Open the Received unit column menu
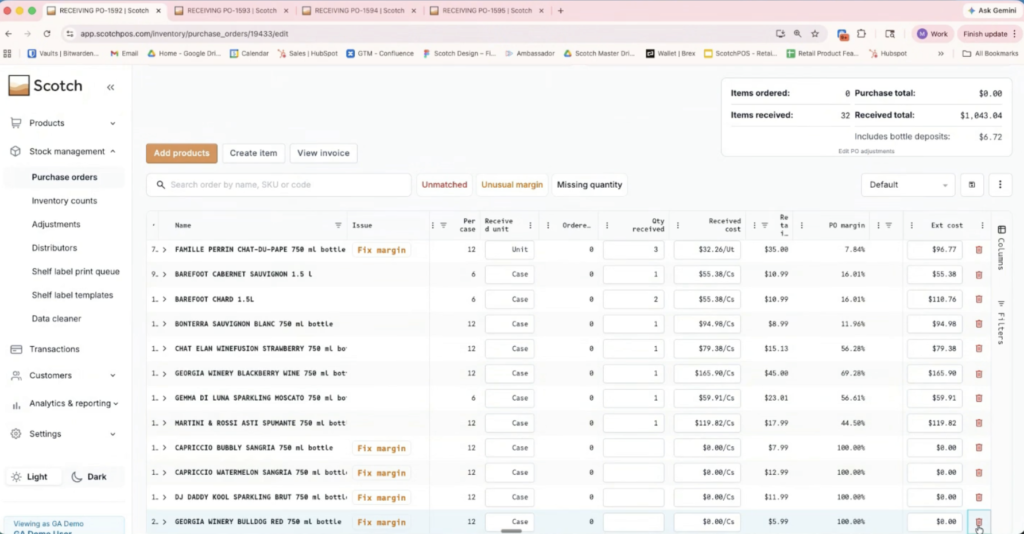The width and height of the screenshot is (1024, 534). tap(530, 225)
